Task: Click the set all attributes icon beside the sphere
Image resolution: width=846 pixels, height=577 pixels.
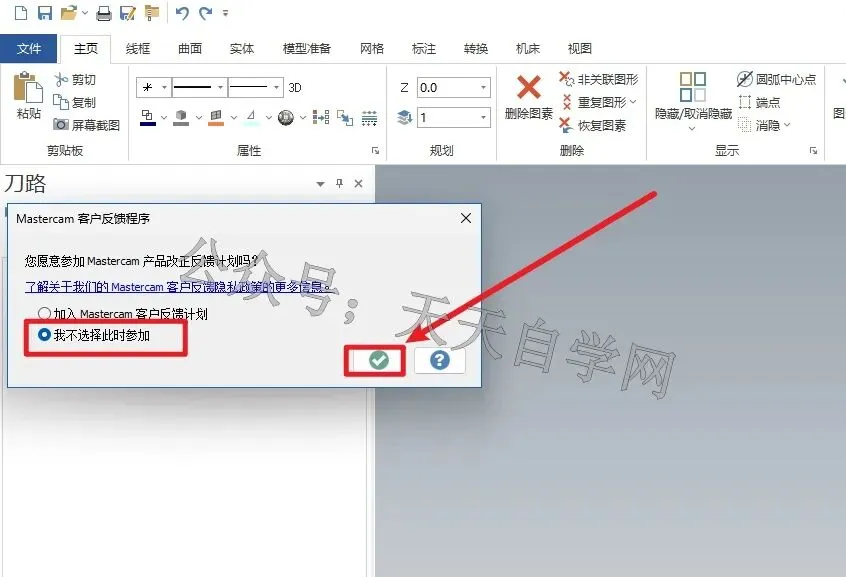Action: pyautogui.click(x=321, y=117)
